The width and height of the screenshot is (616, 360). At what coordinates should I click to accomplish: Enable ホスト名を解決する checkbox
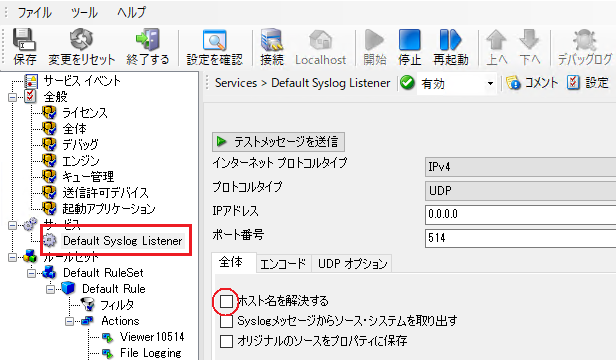pos(226,301)
